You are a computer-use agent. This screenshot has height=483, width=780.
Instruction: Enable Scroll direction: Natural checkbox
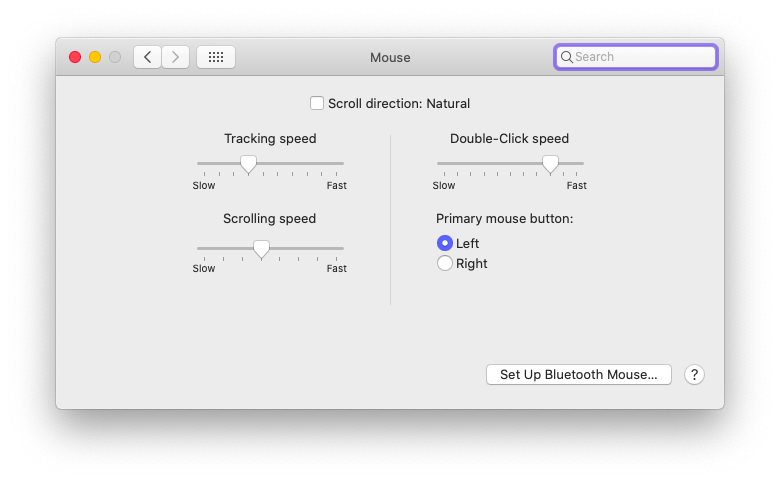tap(317, 103)
